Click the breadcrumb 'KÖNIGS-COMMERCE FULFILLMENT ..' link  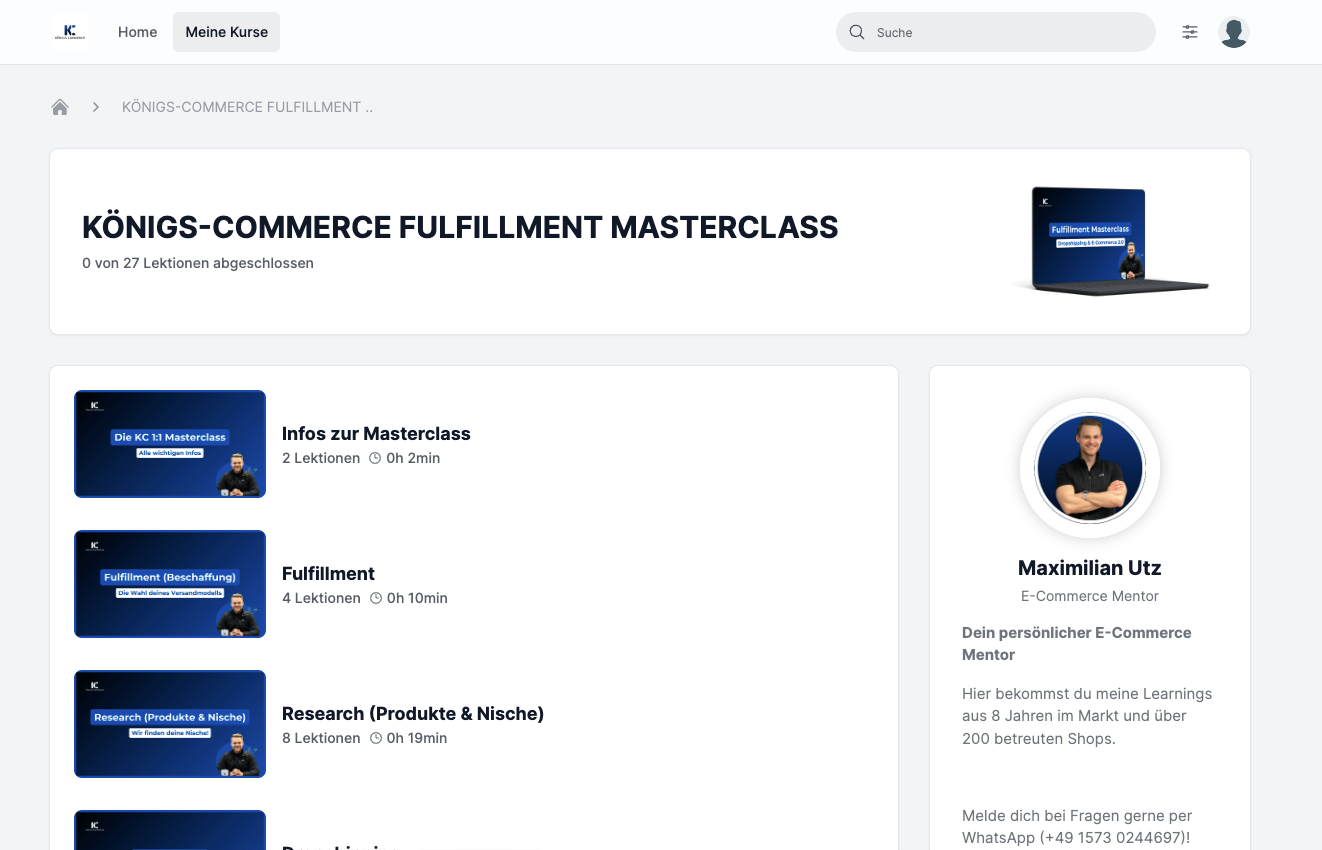point(246,106)
